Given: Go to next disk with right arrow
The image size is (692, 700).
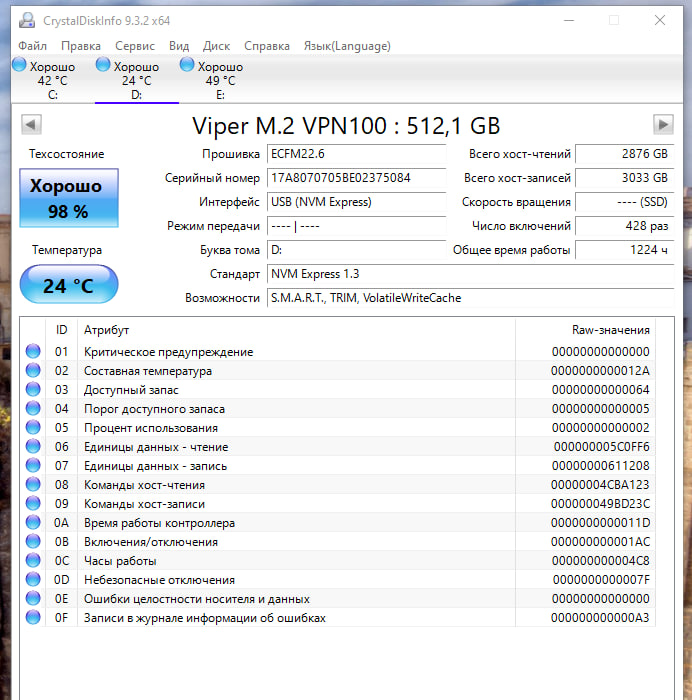Looking at the screenshot, I should pyautogui.click(x=663, y=125).
